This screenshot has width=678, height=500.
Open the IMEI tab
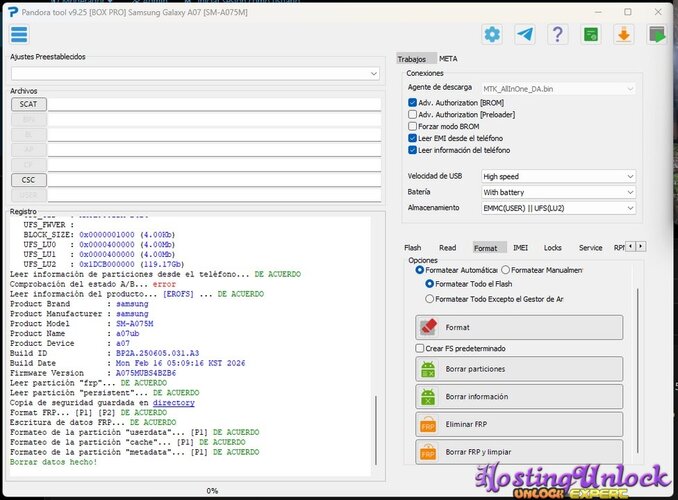point(521,248)
